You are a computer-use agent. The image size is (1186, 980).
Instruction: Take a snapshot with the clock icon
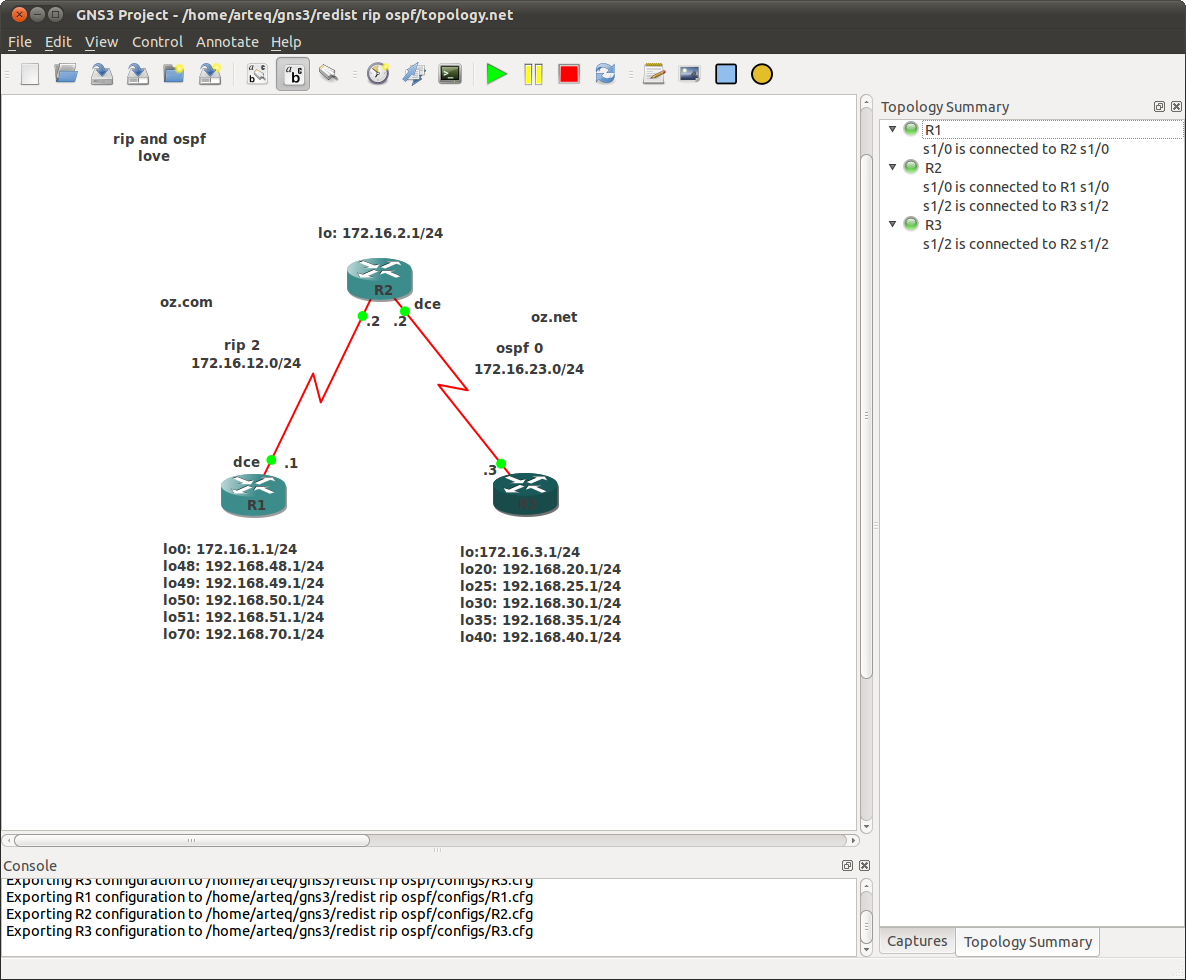tap(378, 73)
